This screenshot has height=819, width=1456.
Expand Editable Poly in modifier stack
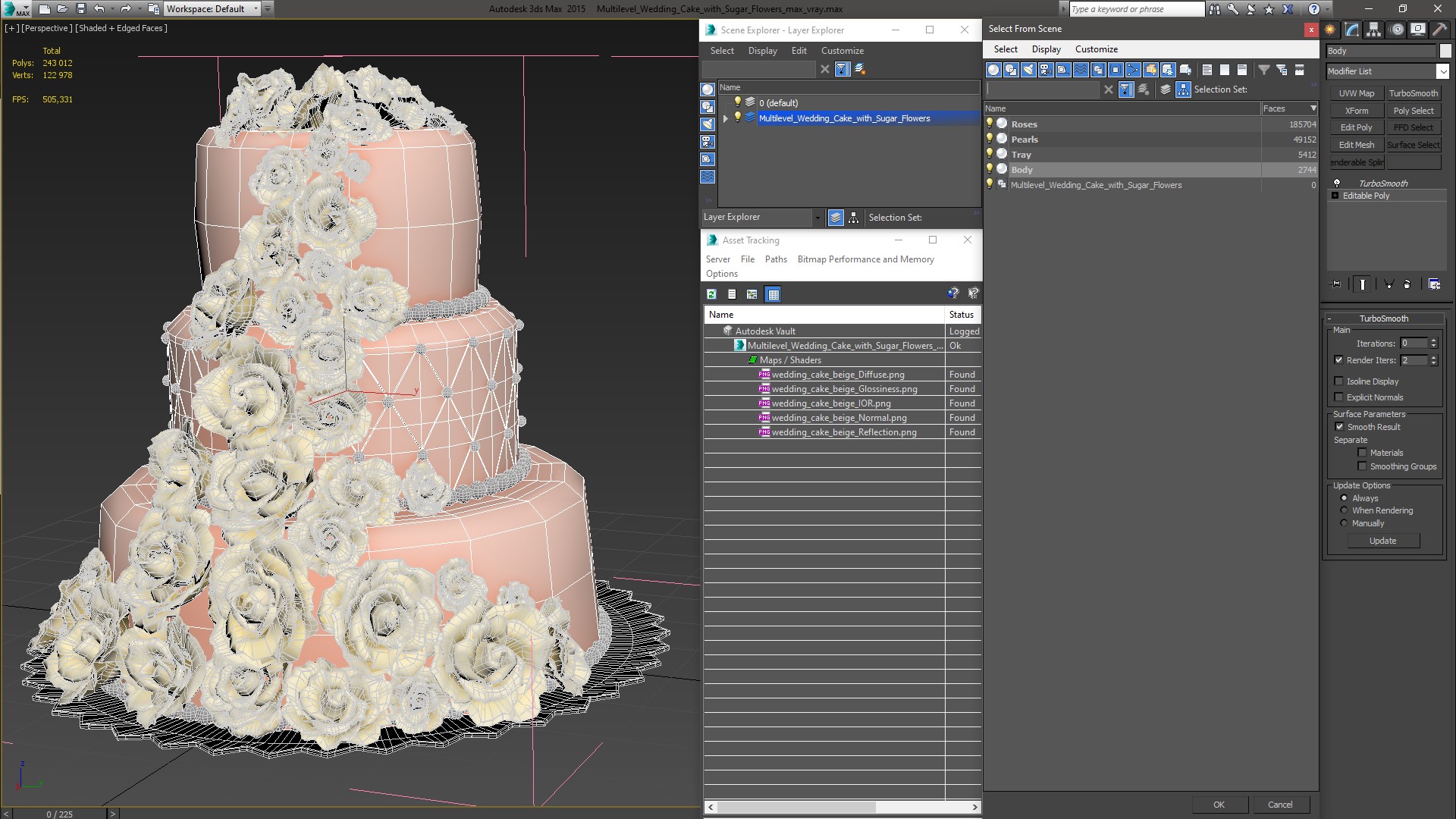point(1335,196)
